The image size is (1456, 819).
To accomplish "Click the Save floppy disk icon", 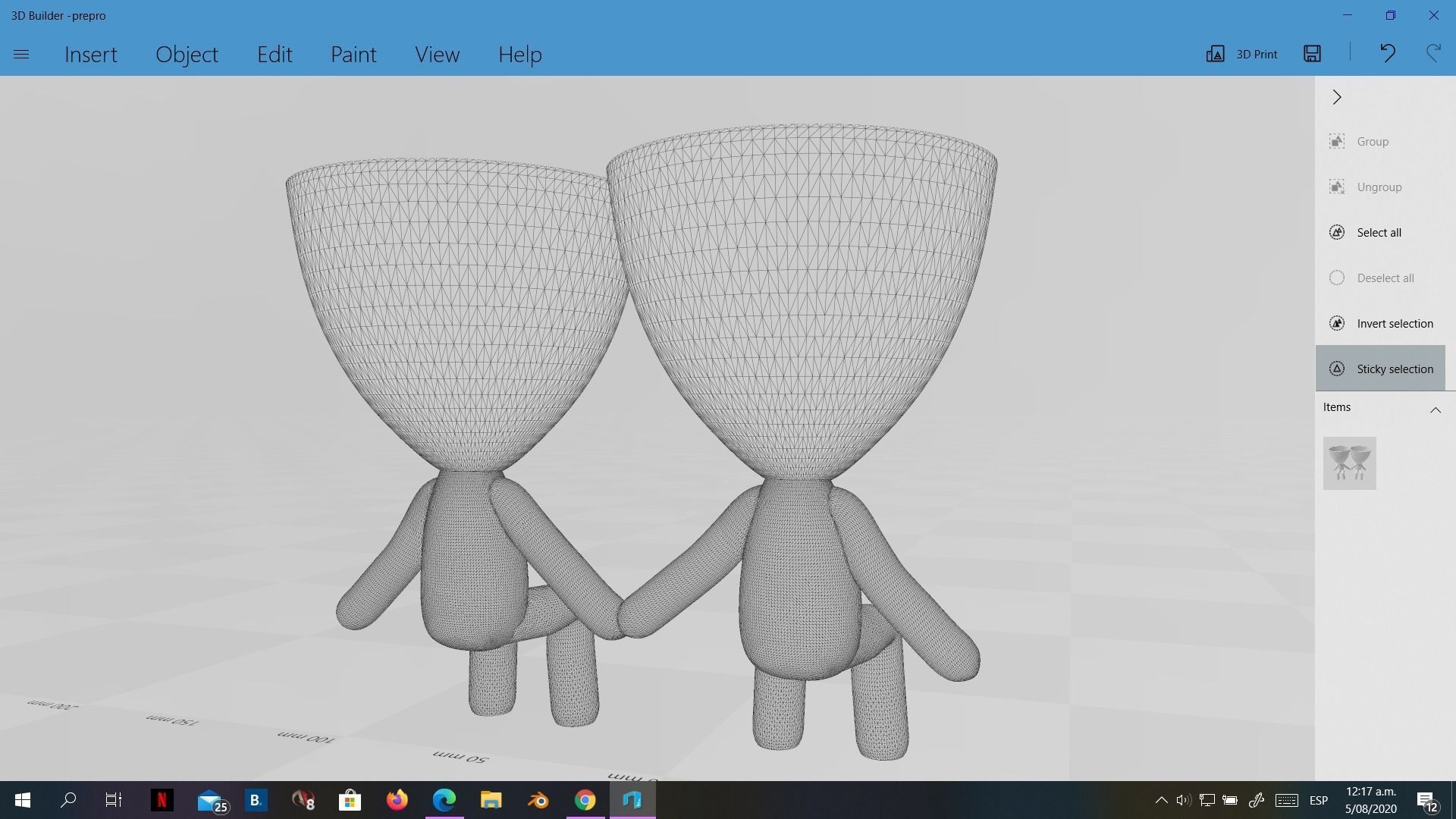I will [x=1312, y=53].
